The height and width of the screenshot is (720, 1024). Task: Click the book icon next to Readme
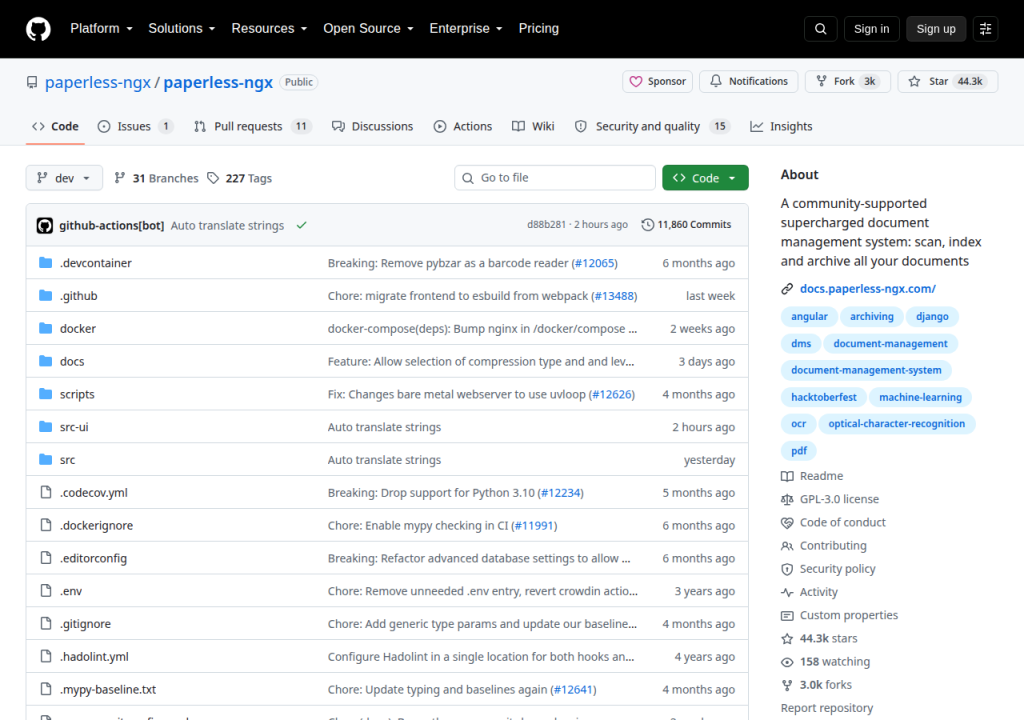point(787,476)
